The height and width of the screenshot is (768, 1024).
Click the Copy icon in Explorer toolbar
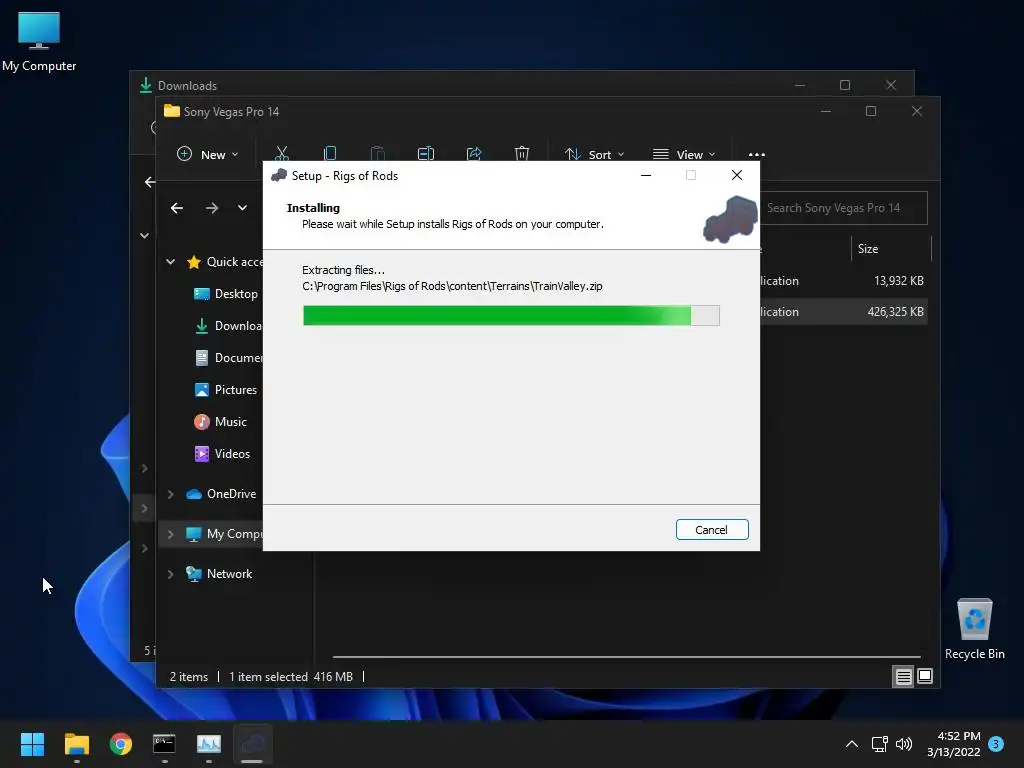330,154
